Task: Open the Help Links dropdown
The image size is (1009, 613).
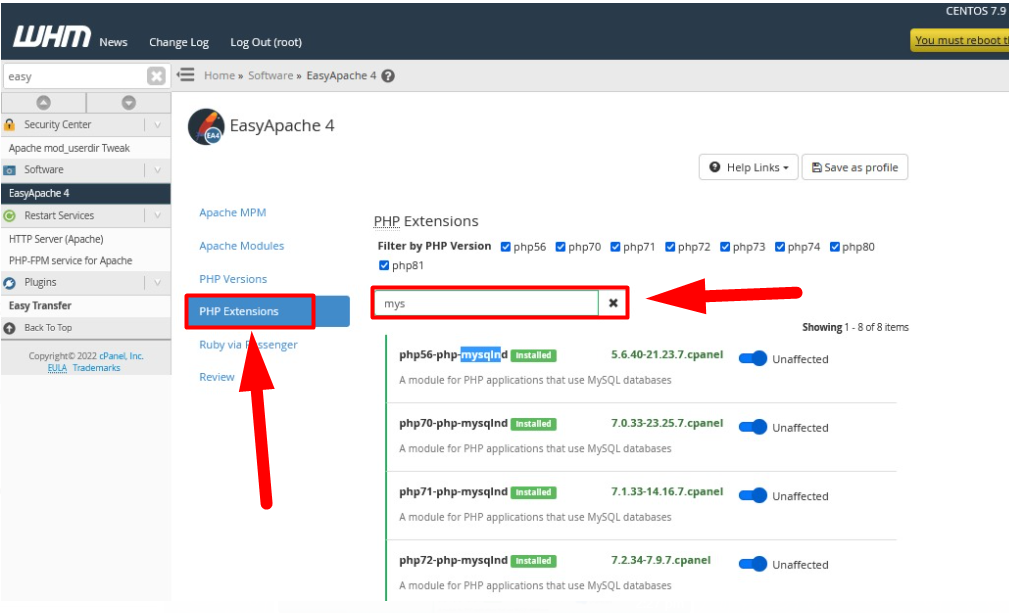Action: point(748,167)
